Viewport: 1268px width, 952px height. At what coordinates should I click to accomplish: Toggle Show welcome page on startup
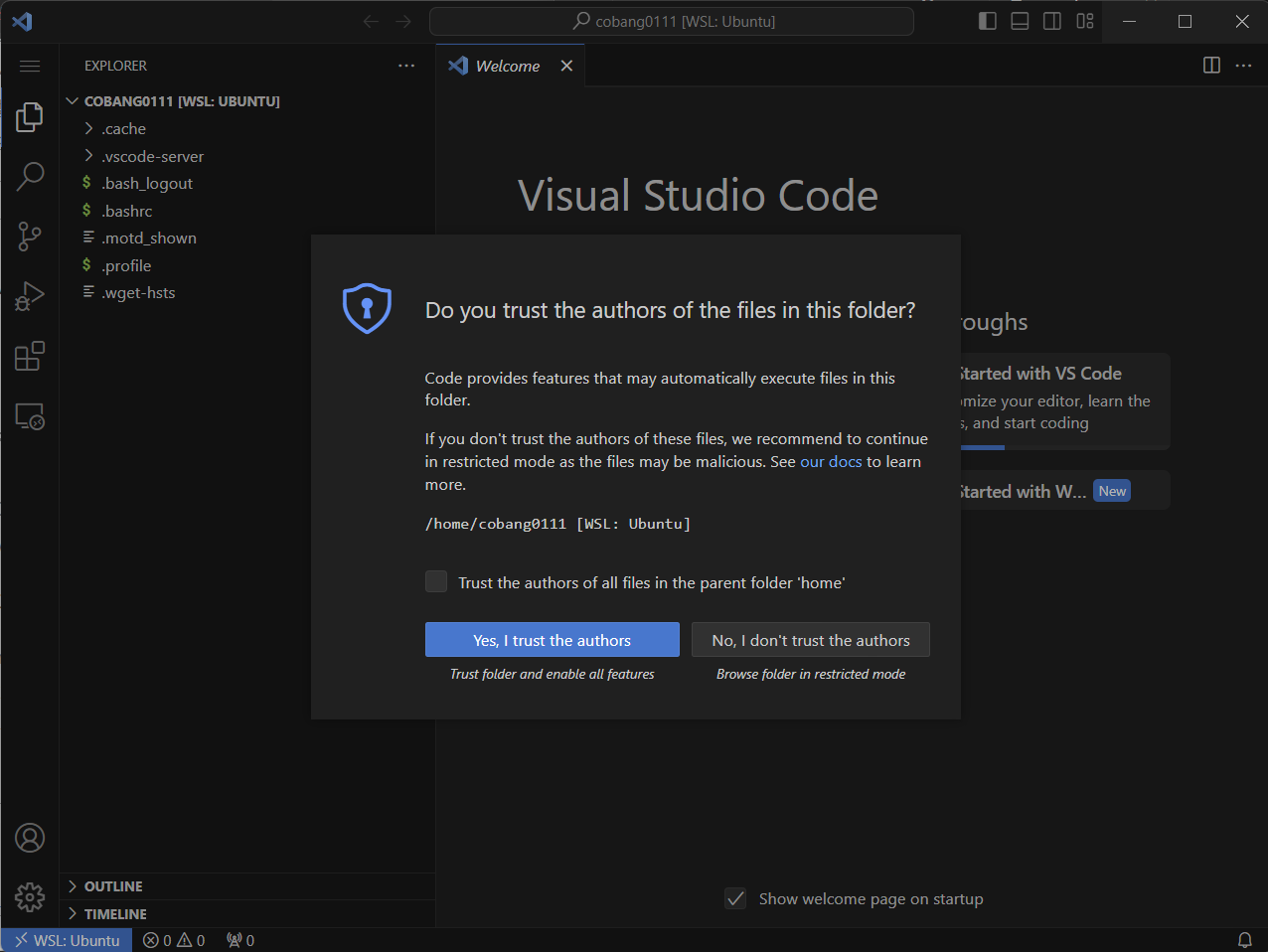point(735,898)
